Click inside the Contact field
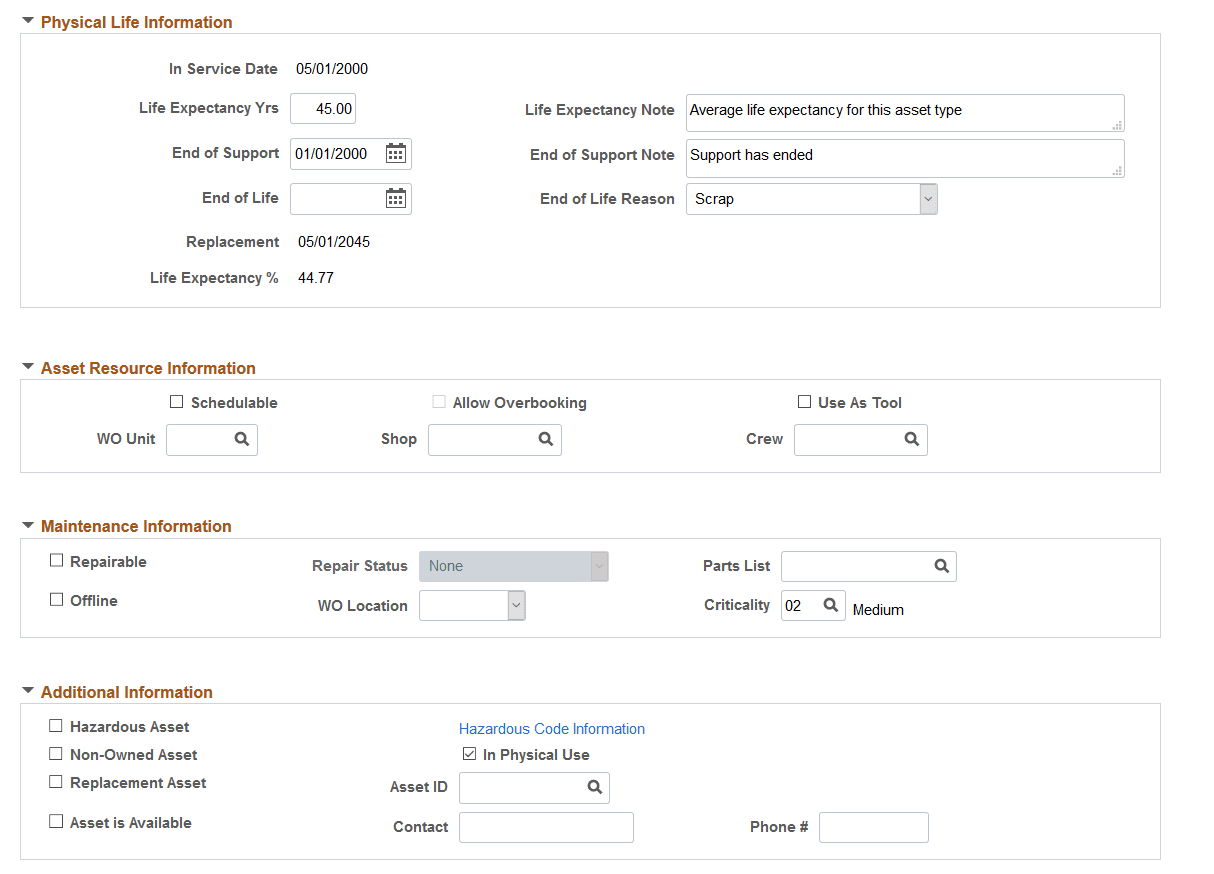This screenshot has height=874, width=1214. pyautogui.click(x=545, y=826)
